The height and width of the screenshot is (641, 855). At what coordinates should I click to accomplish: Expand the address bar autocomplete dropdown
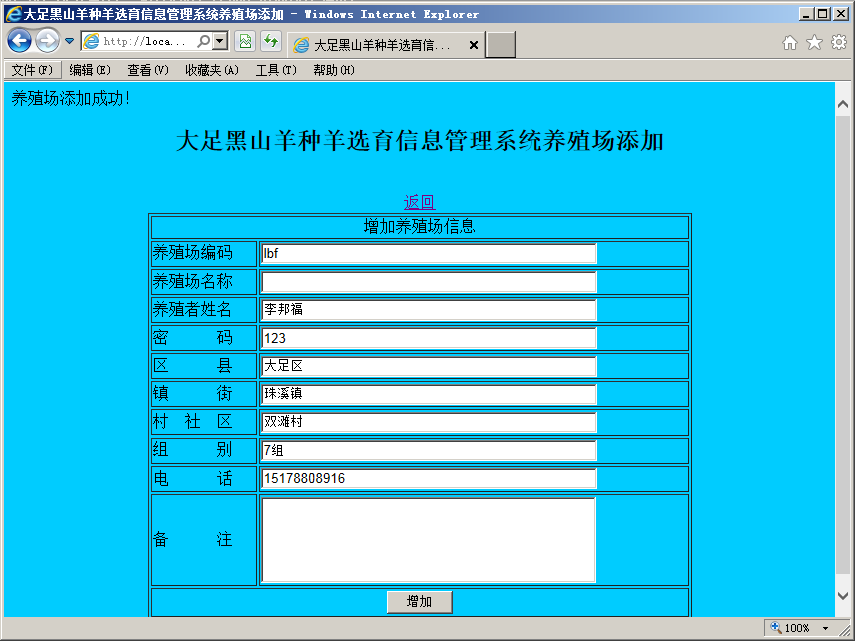pos(220,41)
